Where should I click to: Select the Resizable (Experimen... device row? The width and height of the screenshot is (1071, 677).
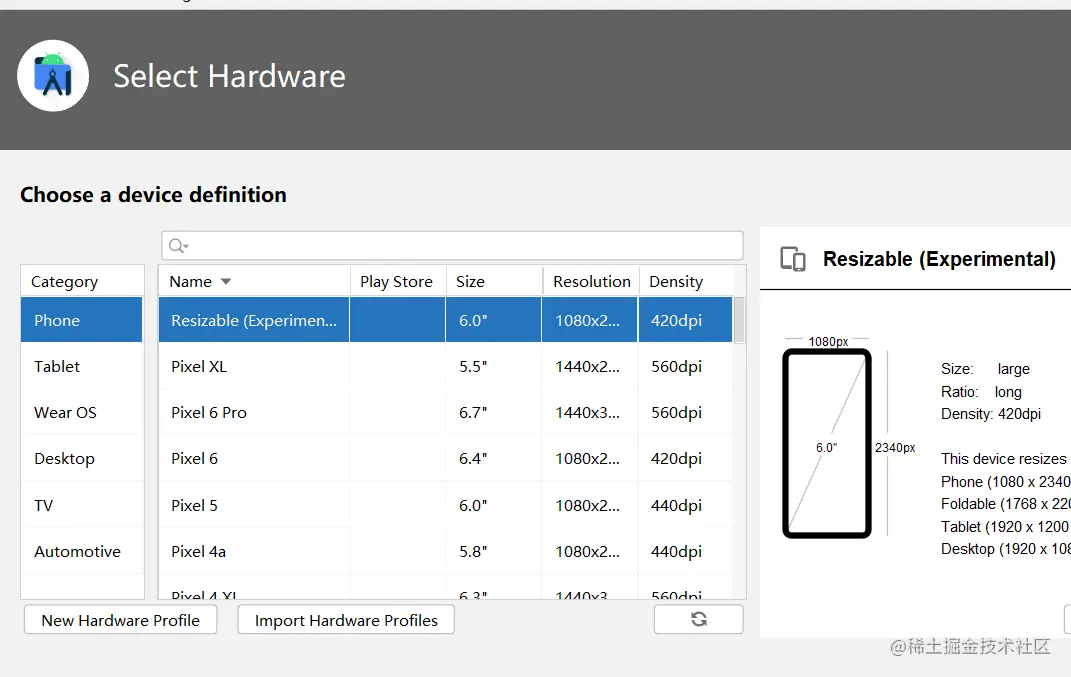click(x=445, y=320)
